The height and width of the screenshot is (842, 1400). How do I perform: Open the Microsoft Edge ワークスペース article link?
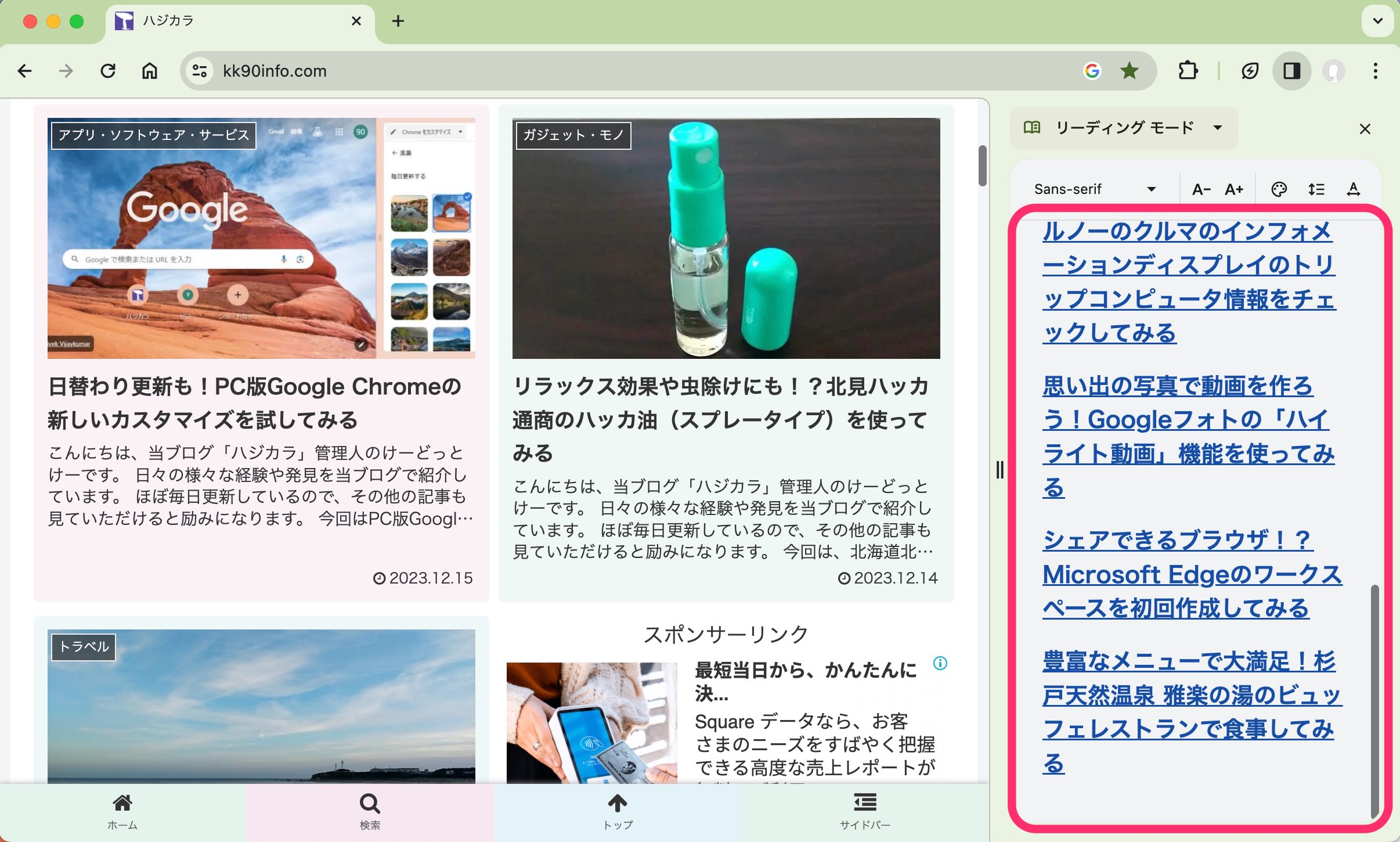(1192, 574)
